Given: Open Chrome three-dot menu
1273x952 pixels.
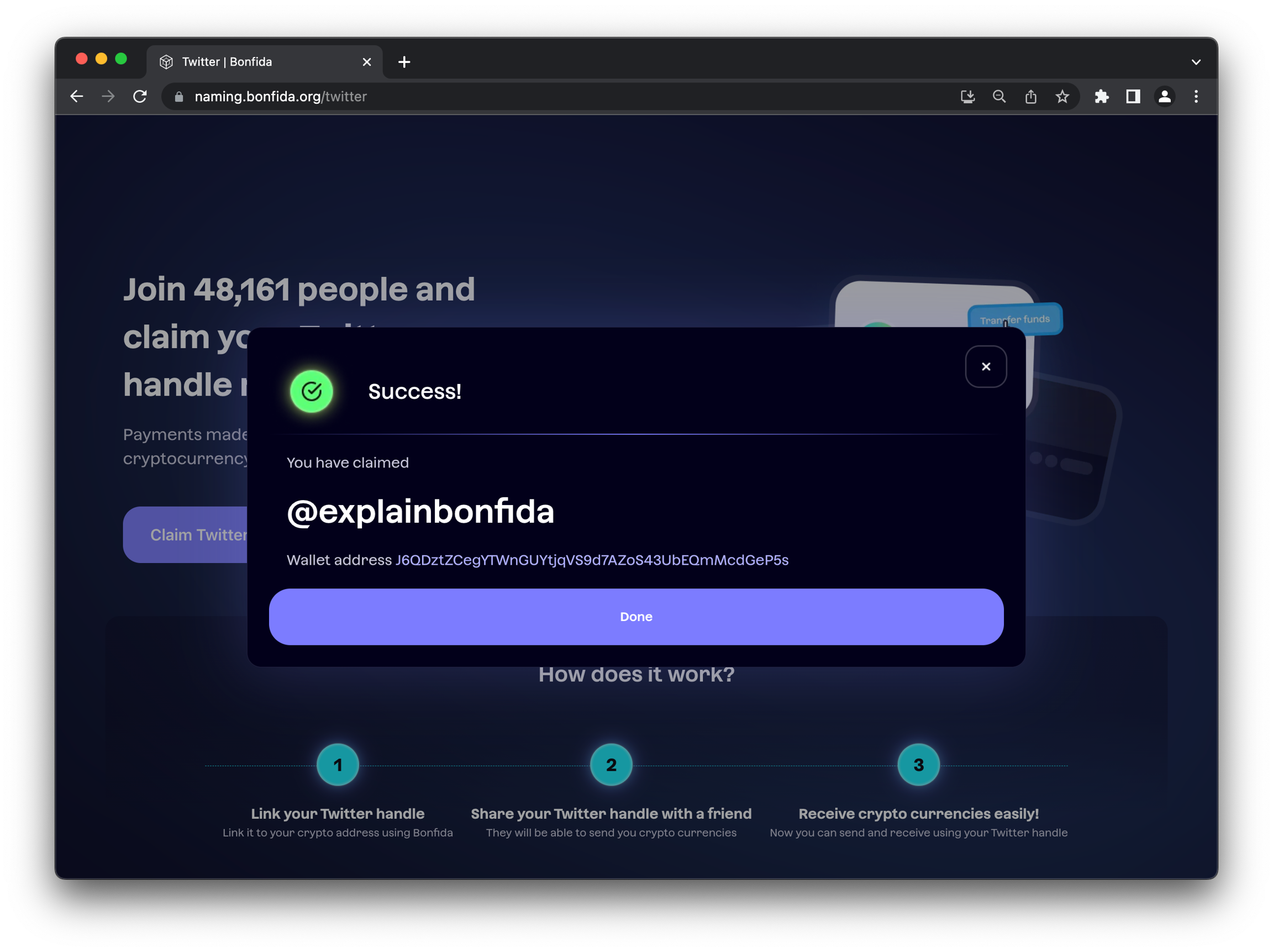Looking at the screenshot, I should [x=1196, y=97].
